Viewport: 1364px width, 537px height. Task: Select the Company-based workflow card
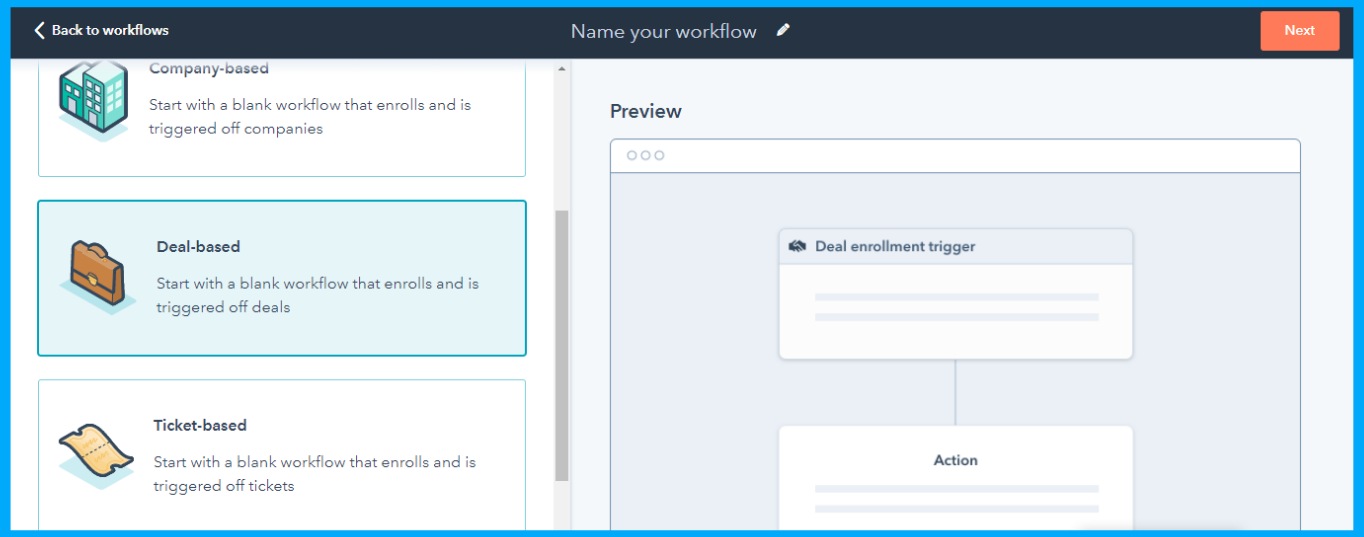pyautogui.click(x=282, y=118)
